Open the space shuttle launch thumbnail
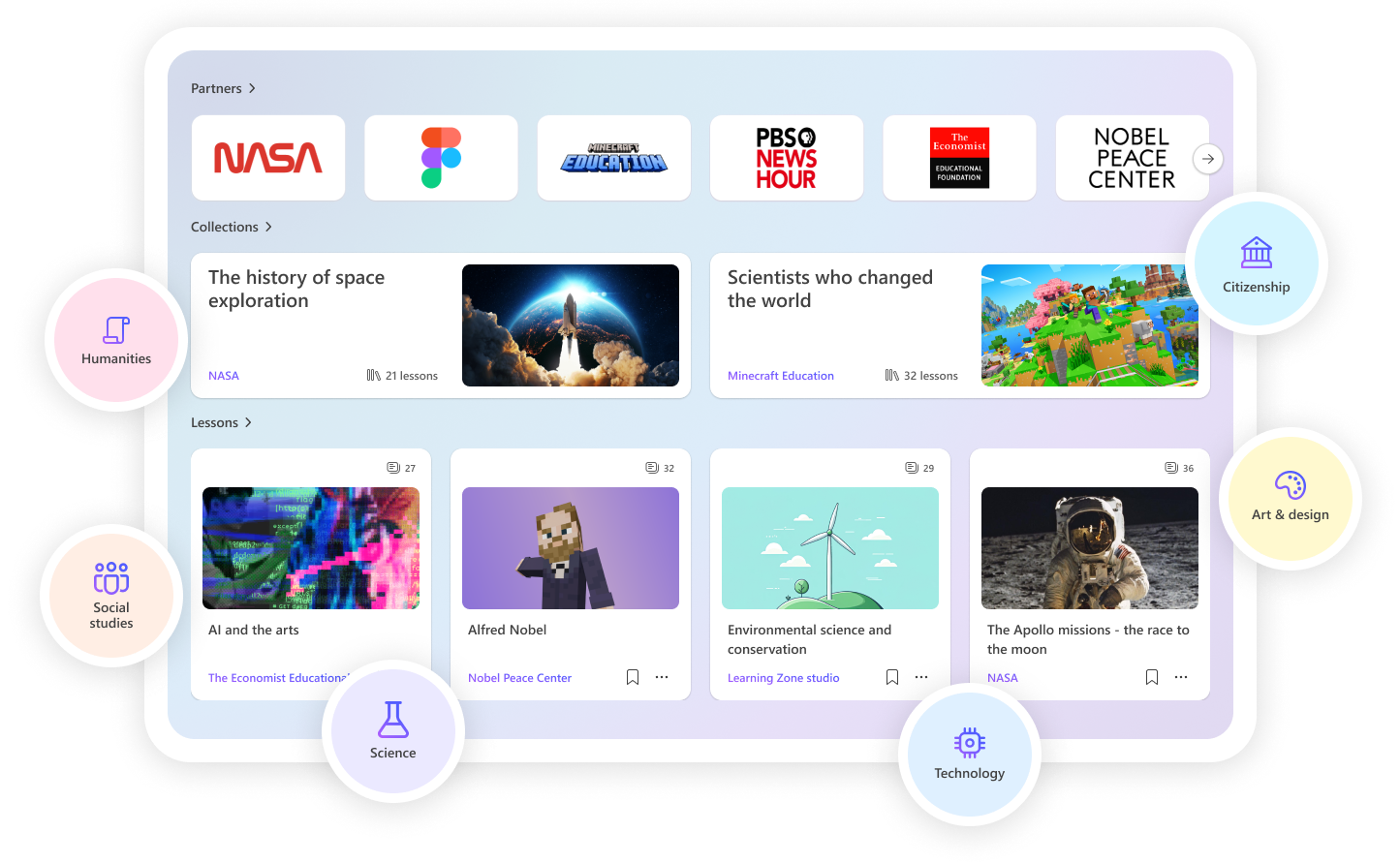This screenshot has width=1400, height=864. point(571,325)
